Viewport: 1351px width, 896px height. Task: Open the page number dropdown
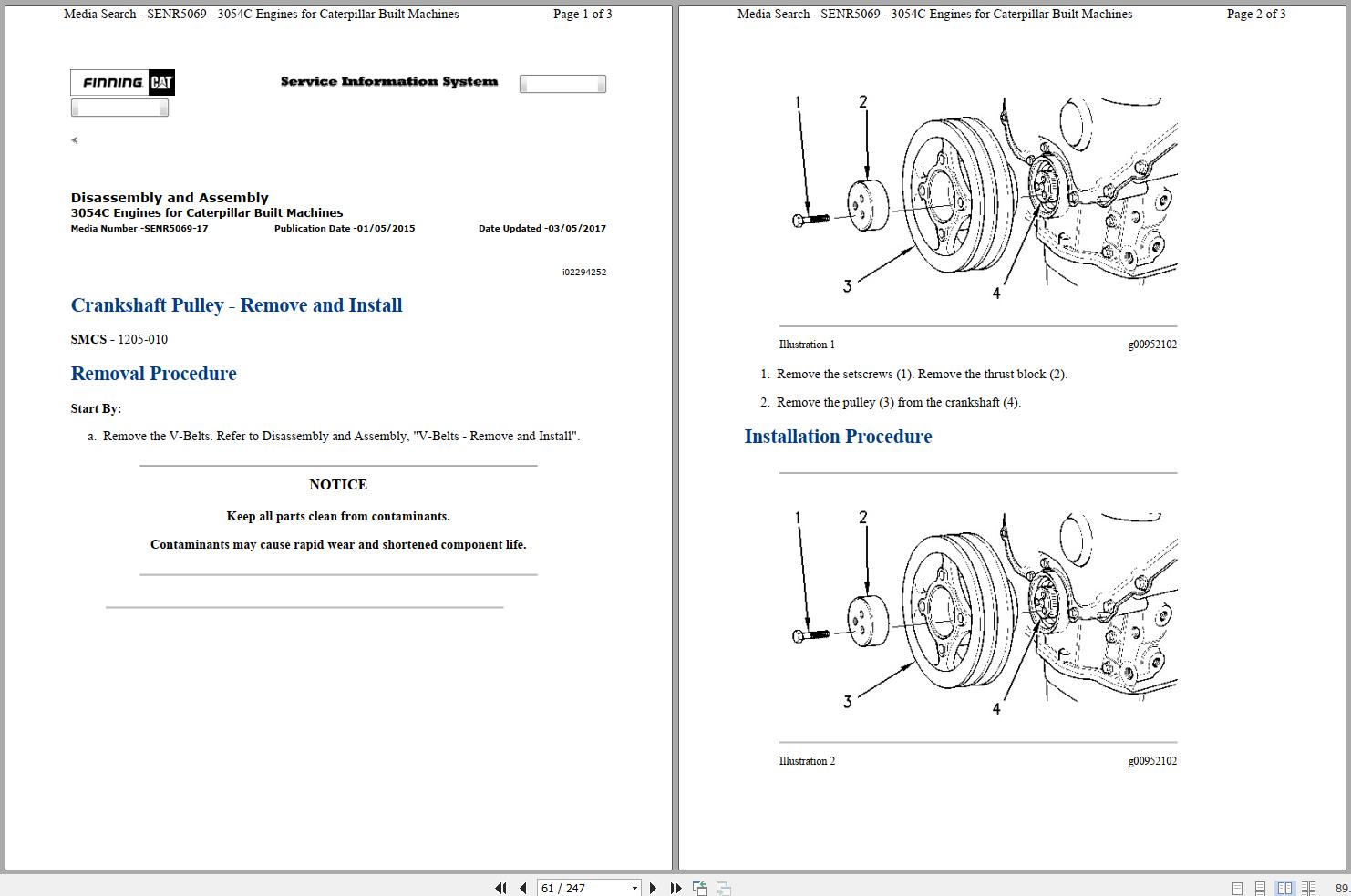[635, 888]
